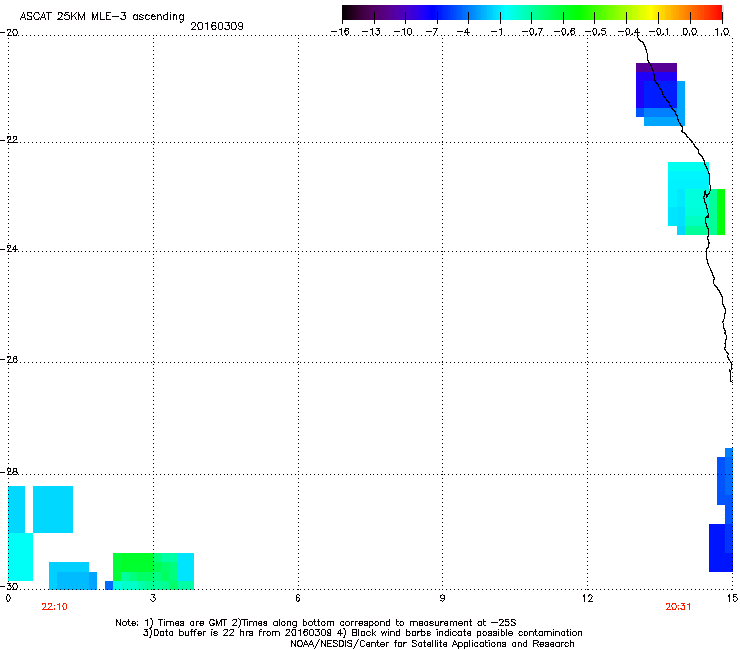Click the red time label 22:10
The height and width of the screenshot is (650, 740).
coord(54,607)
